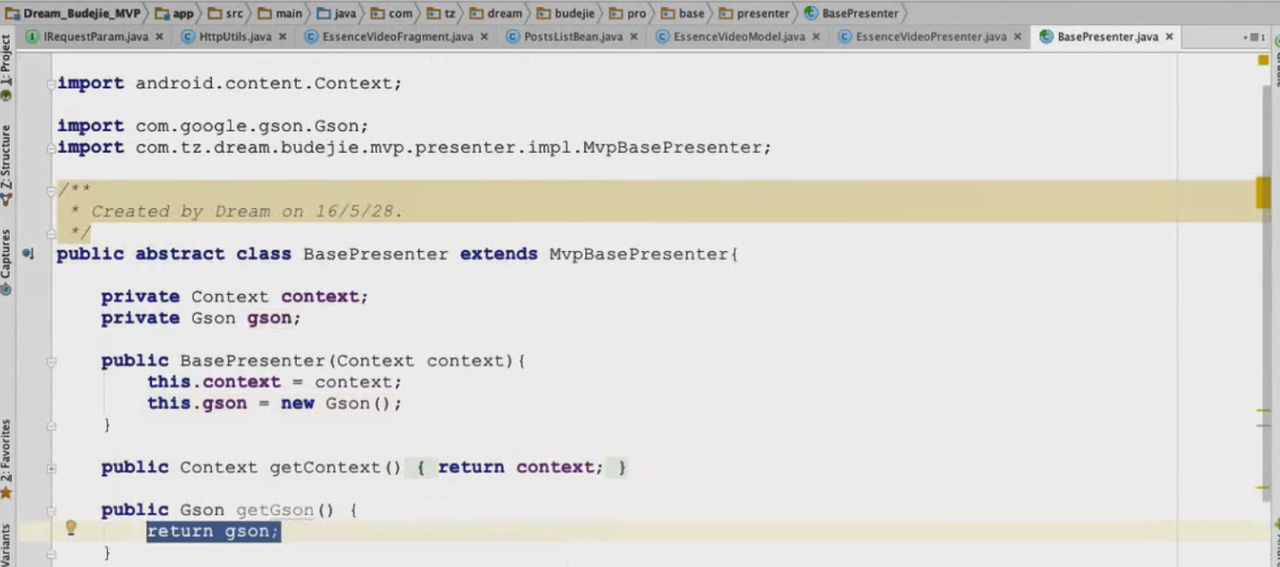Click the class subclasses gutter icon
The width and height of the screenshot is (1280, 567).
[x=29, y=254]
